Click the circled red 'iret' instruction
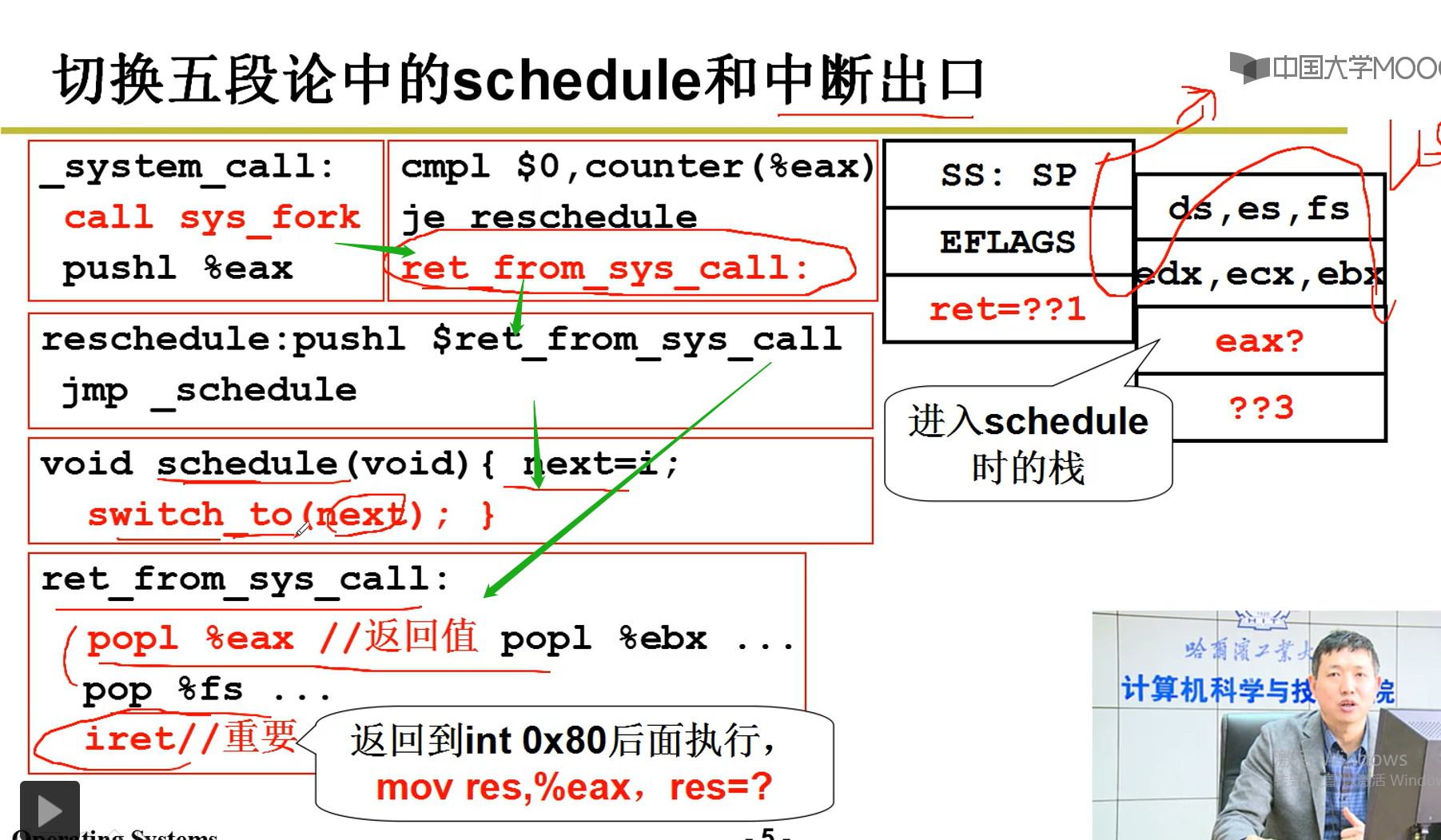Image resolution: width=1441 pixels, height=840 pixels. pyautogui.click(x=129, y=738)
